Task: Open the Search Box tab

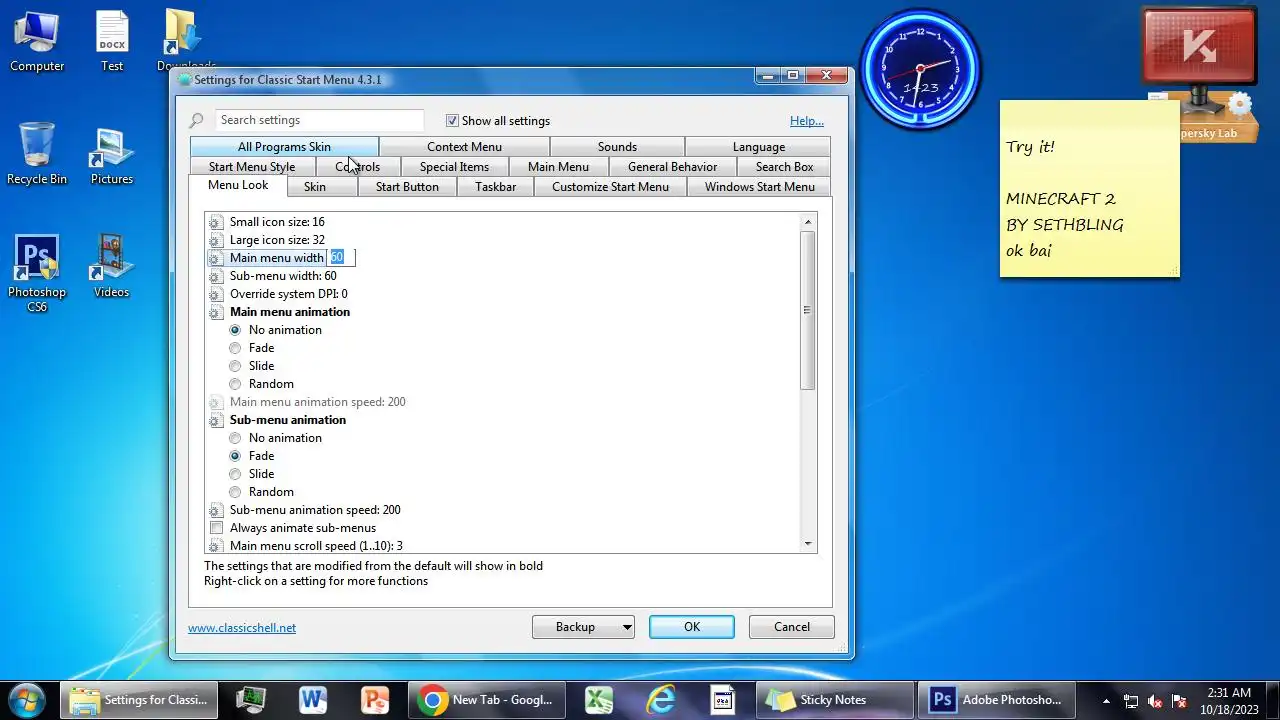Action: pyautogui.click(x=784, y=167)
